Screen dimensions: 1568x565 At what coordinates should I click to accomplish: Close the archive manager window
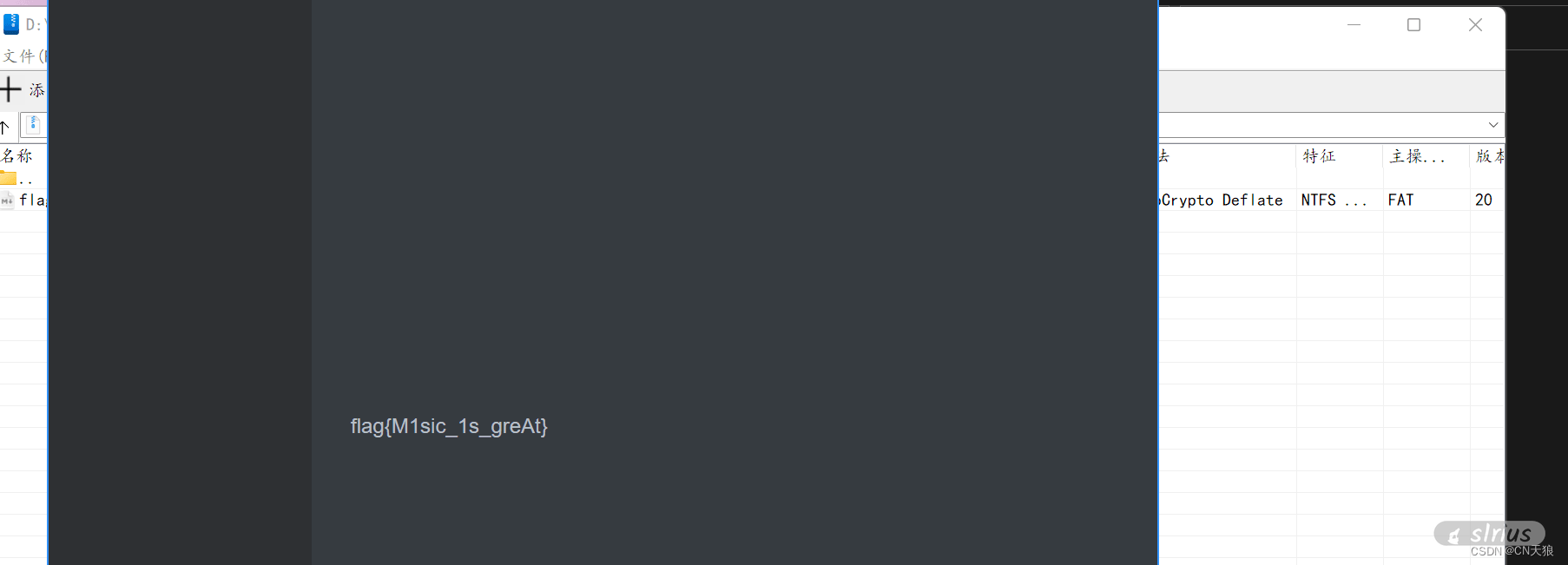click(1475, 25)
